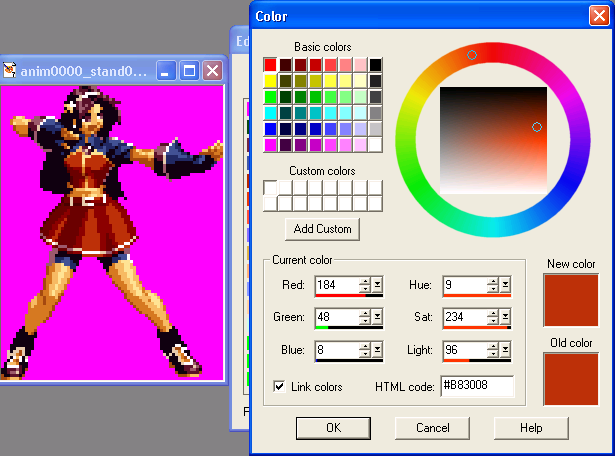Click the Old color preview swatch

(x=571, y=379)
